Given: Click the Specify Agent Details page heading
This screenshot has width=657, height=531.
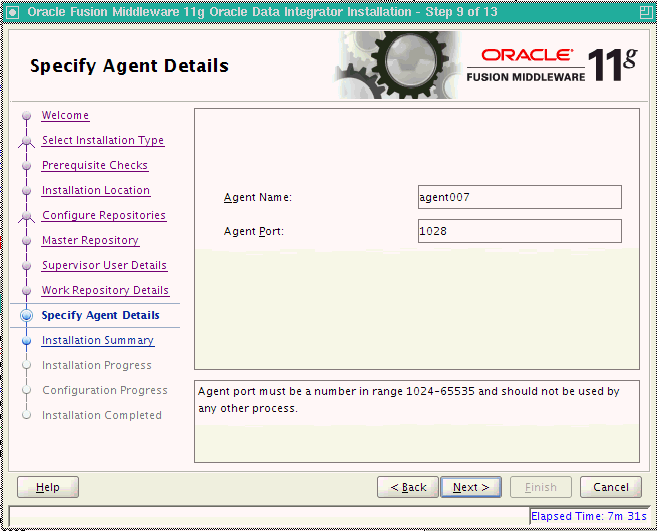Looking at the screenshot, I should [x=129, y=66].
